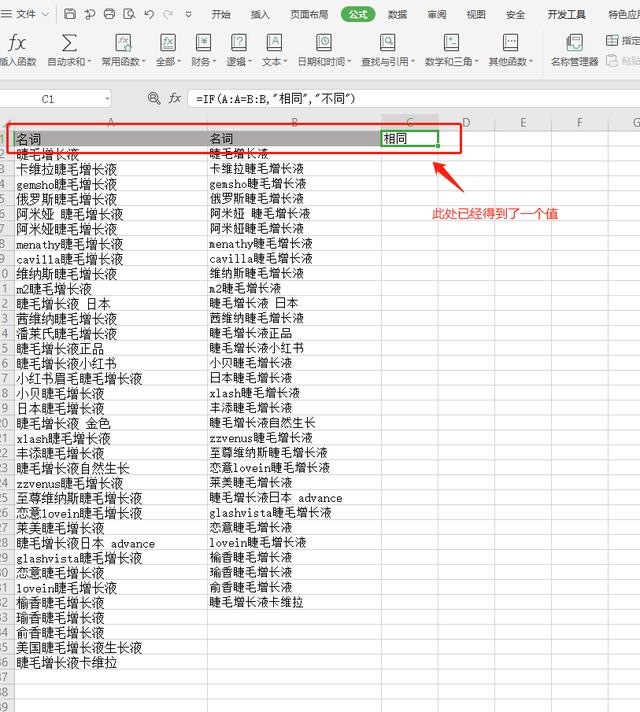This screenshot has width=640, height=712.
Task: Select column E header
Action: point(523,122)
